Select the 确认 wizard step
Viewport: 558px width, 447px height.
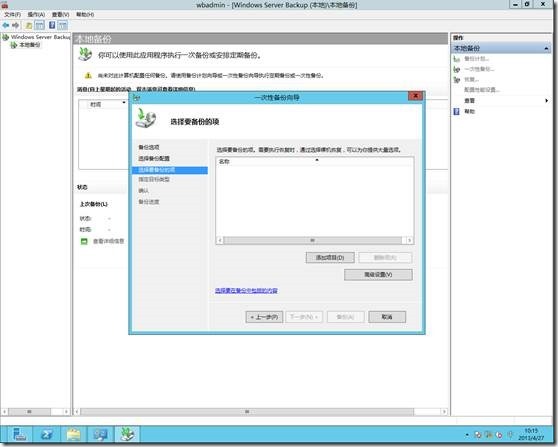[143, 191]
